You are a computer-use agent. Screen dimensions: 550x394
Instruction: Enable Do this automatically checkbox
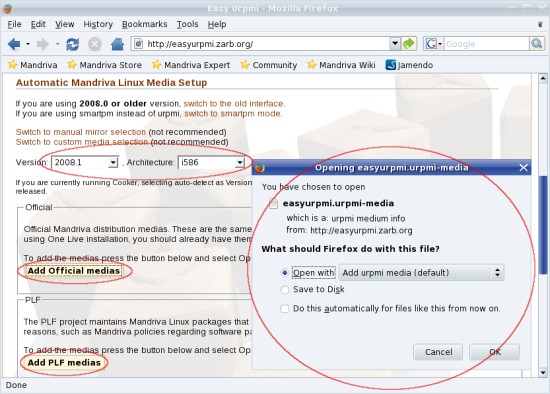point(284,309)
